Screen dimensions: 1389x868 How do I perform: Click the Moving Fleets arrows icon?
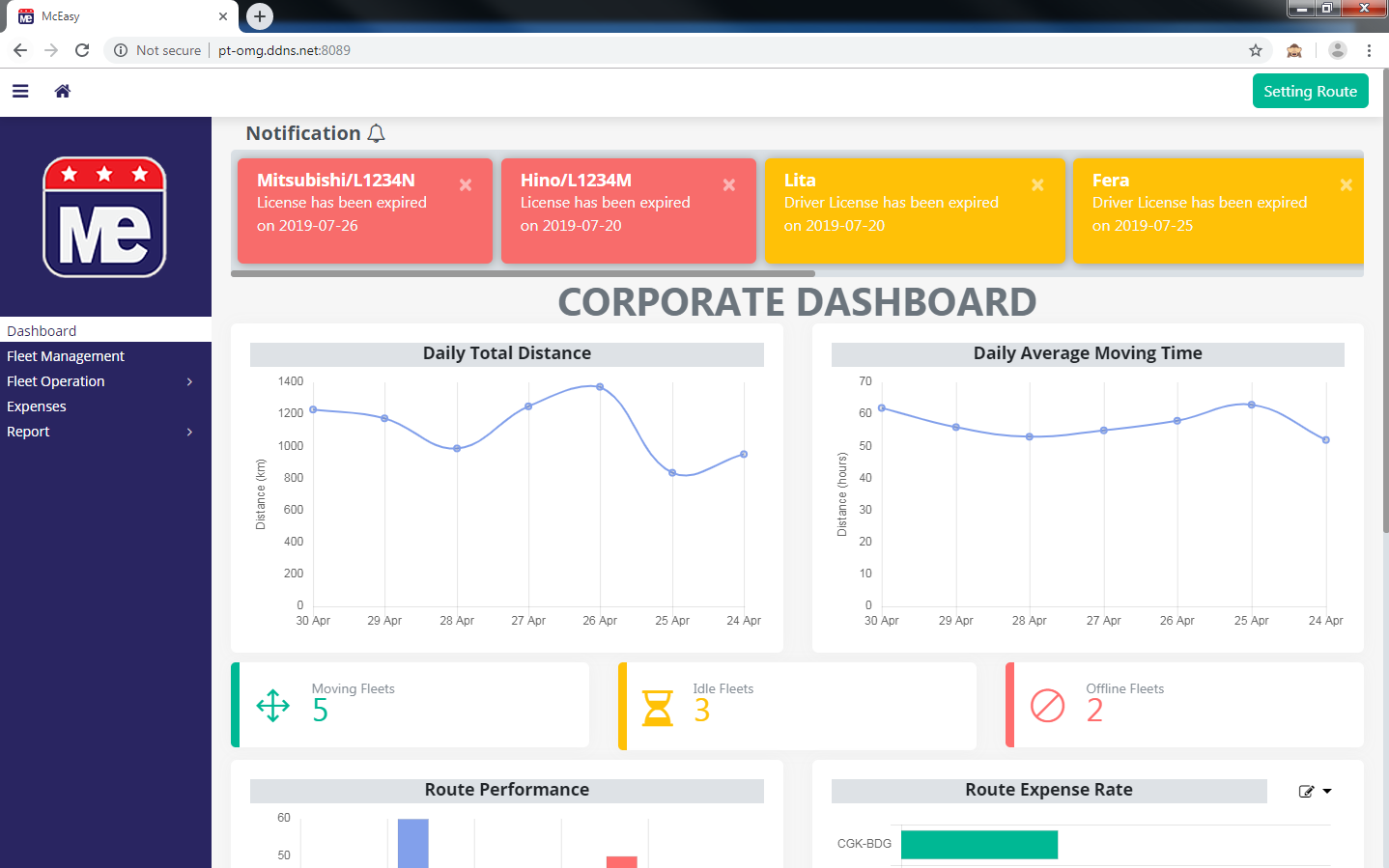pos(273,706)
